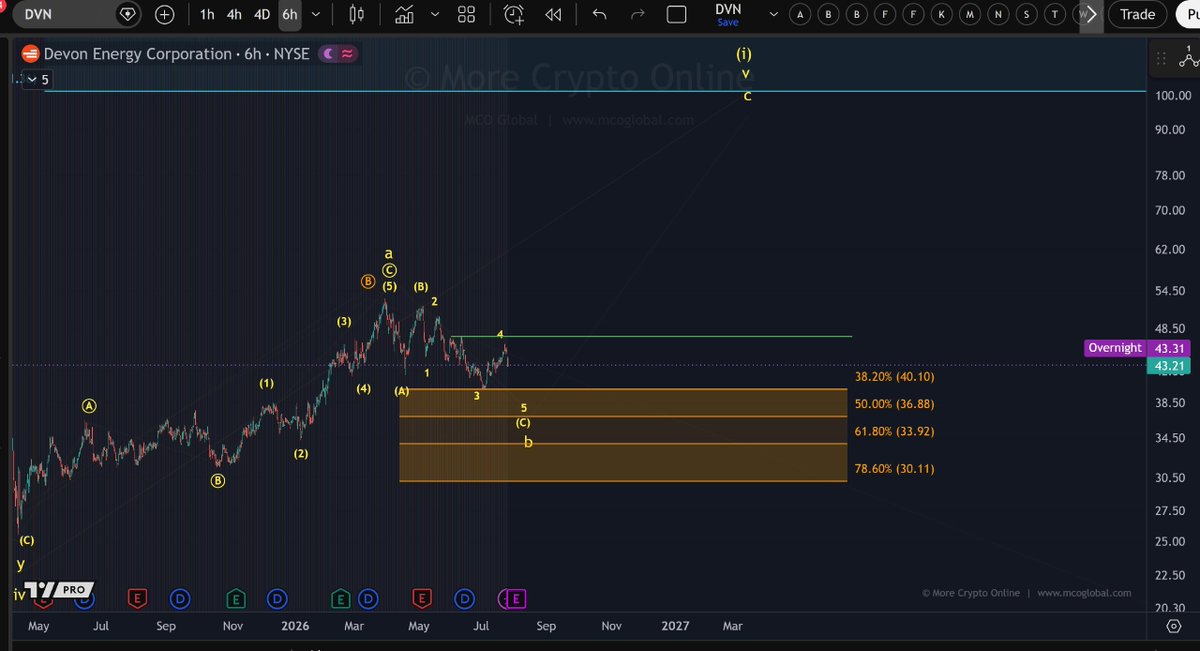Image resolution: width=1200 pixels, height=651 pixels.
Task: Select the (C) label under wave 5
Action: 523,423
